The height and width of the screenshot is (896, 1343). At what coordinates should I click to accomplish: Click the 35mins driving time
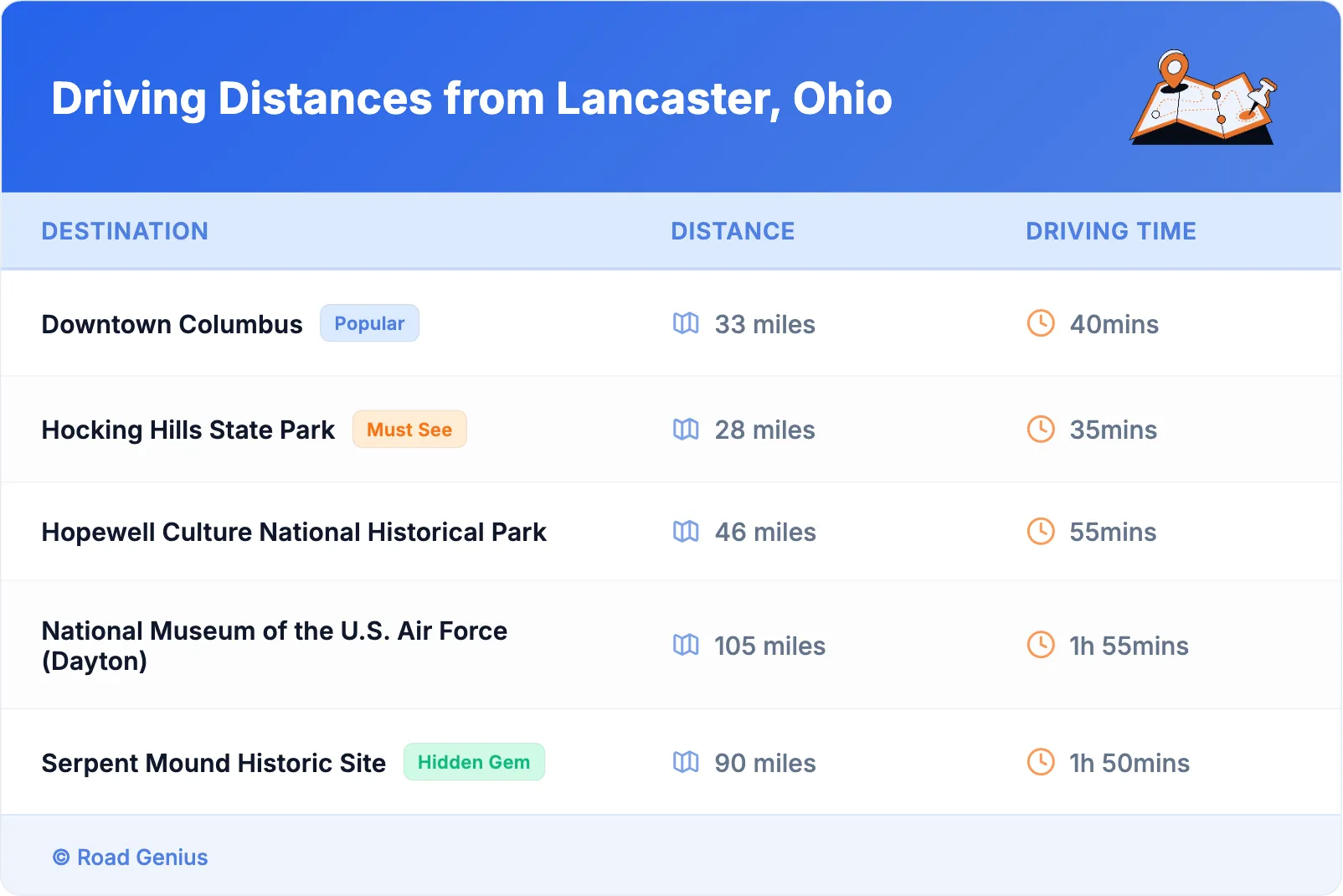(1113, 430)
